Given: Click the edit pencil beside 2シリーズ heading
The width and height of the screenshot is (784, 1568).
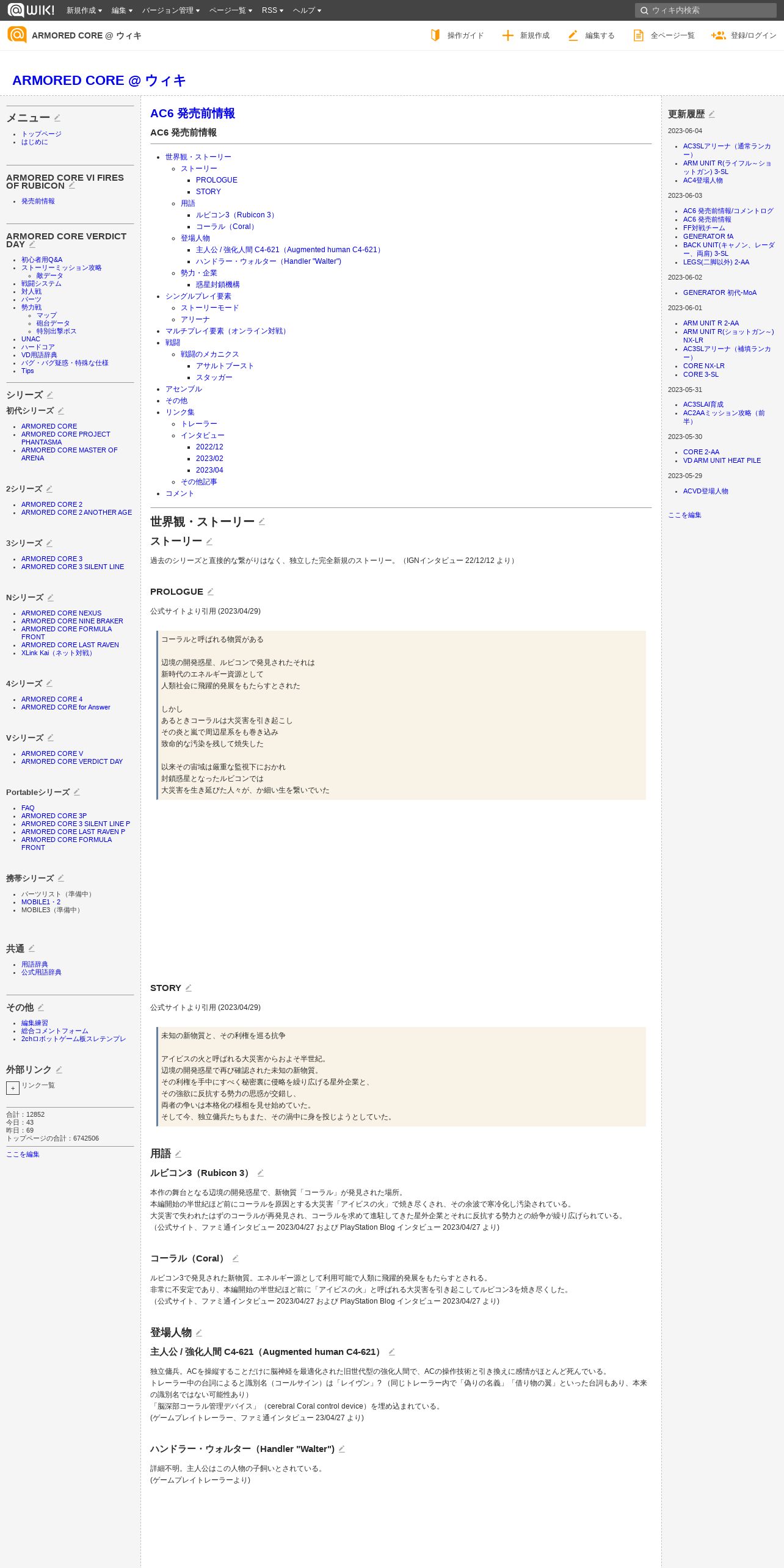Looking at the screenshot, I should pos(49,489).
